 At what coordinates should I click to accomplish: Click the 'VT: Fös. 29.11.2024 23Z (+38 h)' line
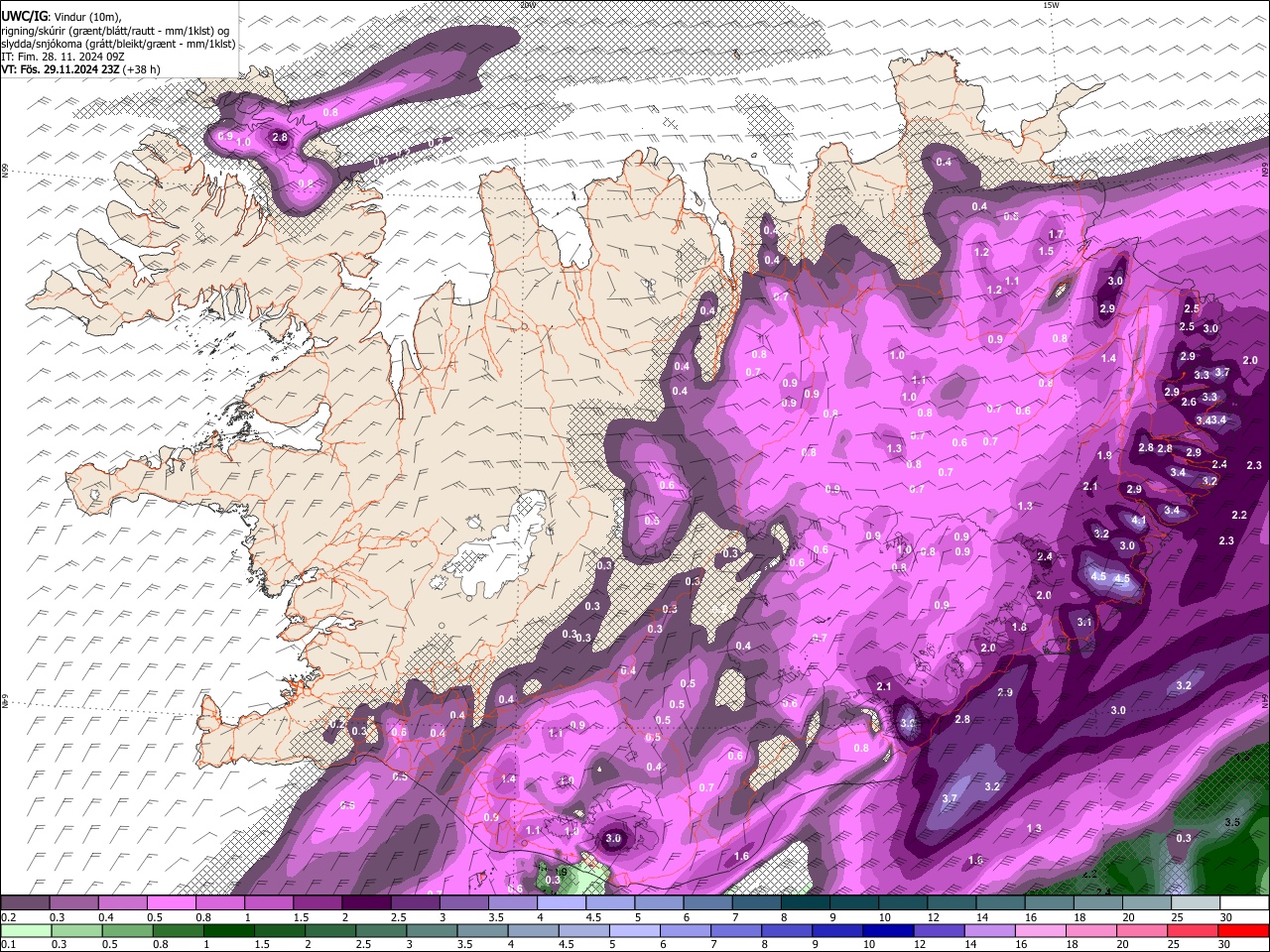[81, 69]
